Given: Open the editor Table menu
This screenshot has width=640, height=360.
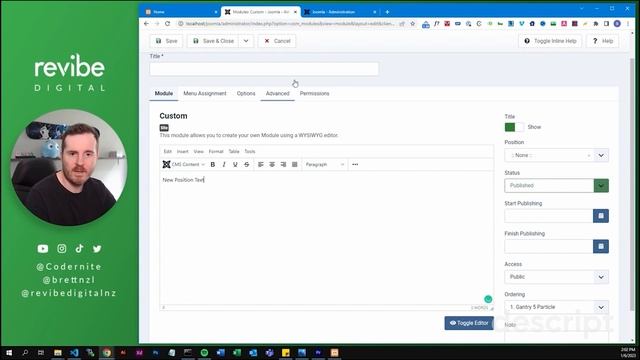Looking at the screenshot, I should 234,151.
